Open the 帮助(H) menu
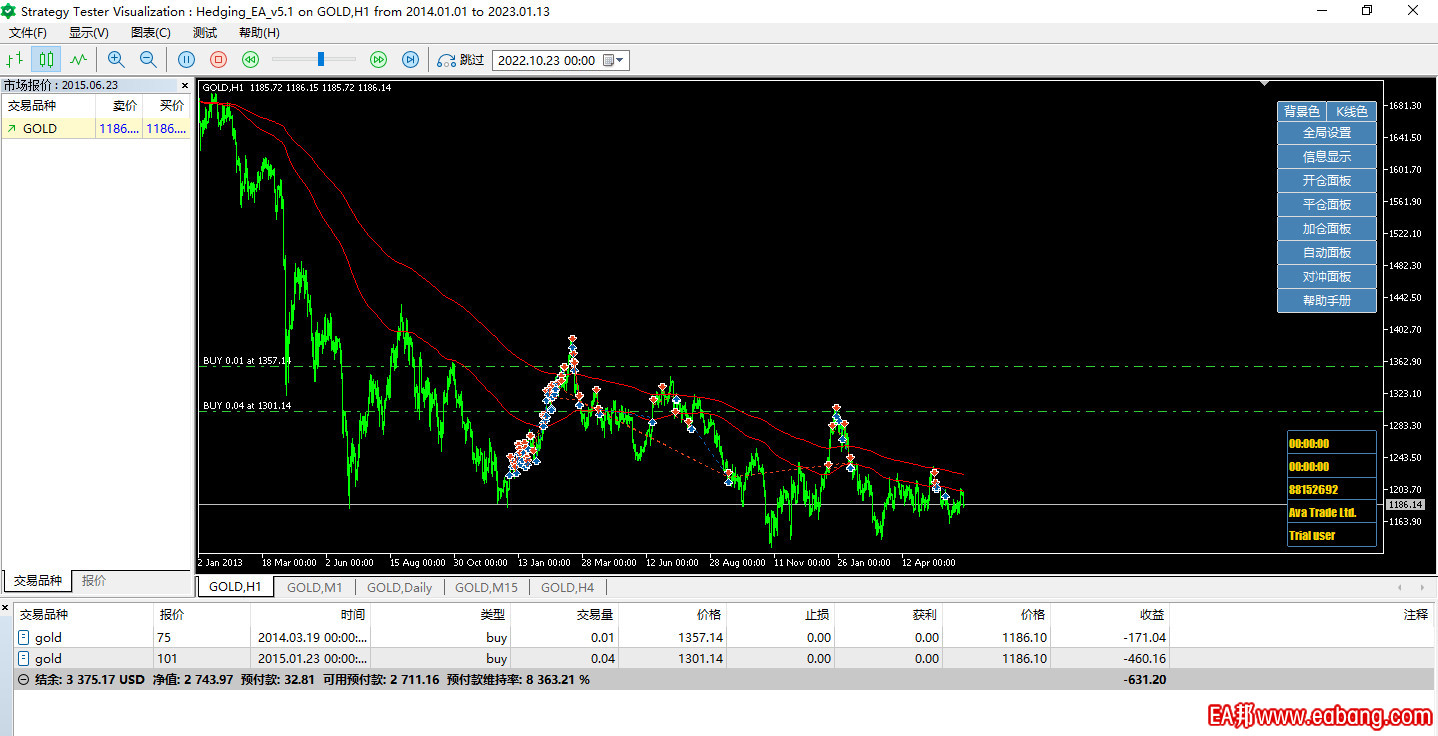Image resolution: width=1438 pixels, height=736 pixels. click(259, 33)
